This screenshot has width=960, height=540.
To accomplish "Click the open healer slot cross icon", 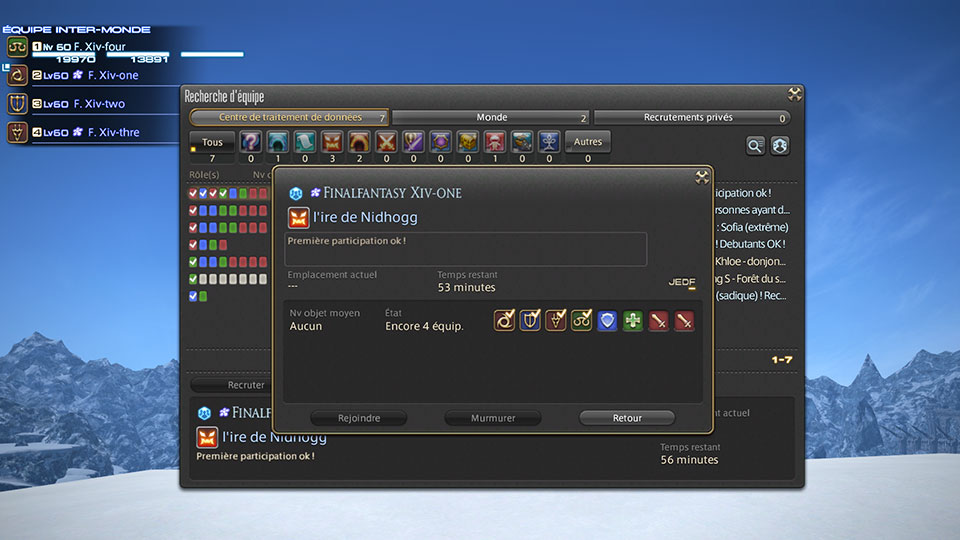I will tap(633, 321).
